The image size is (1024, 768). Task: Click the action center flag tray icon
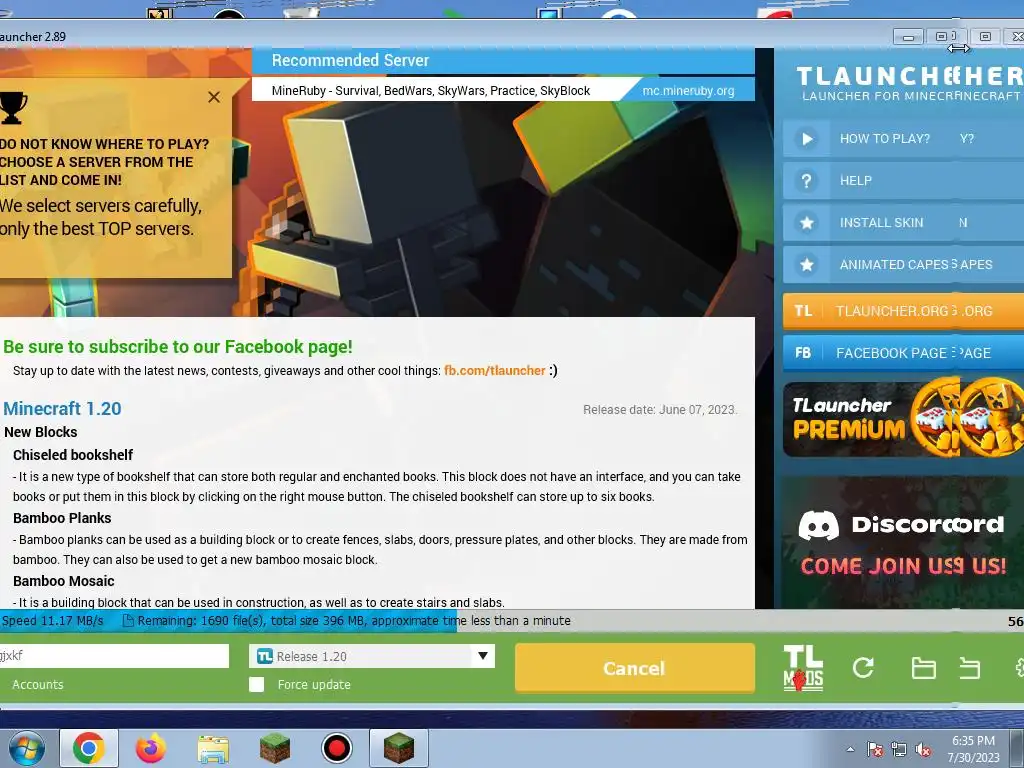tap(874, 750)
